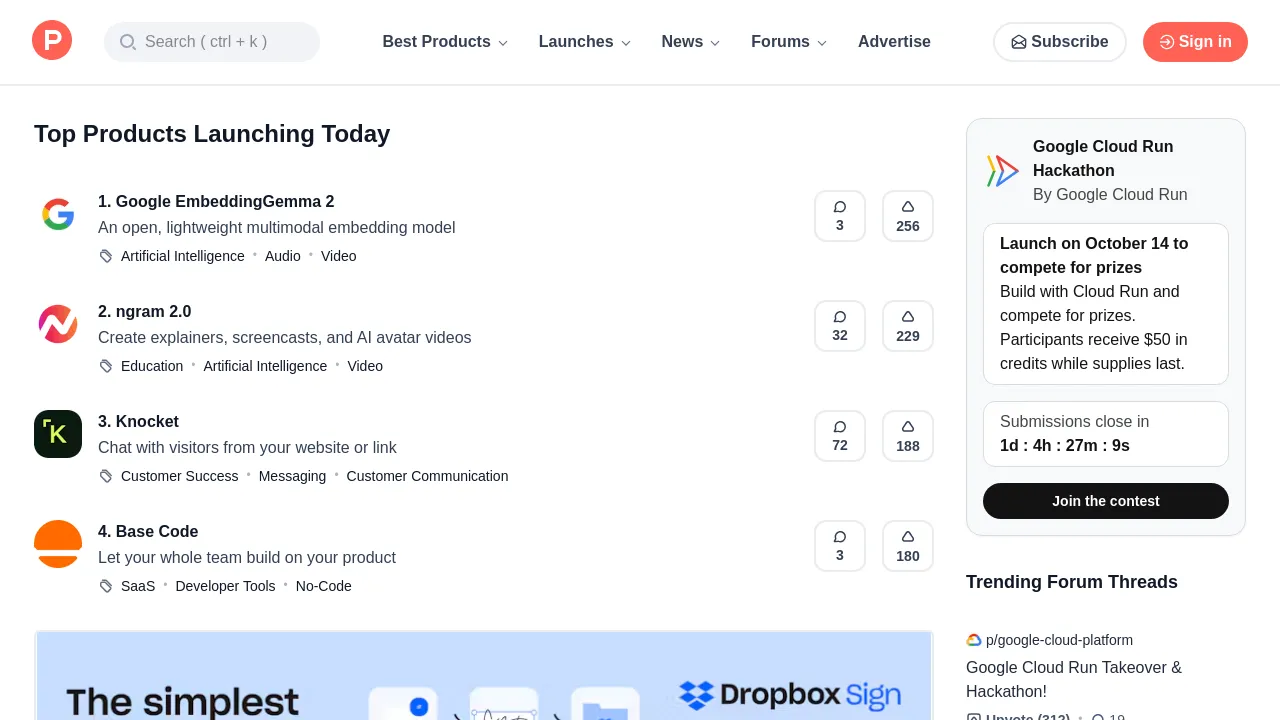Image resolution: width=1280 pixels, height=720 pixels.
Task: Open the Knocket product title
Action: (138, 421)
